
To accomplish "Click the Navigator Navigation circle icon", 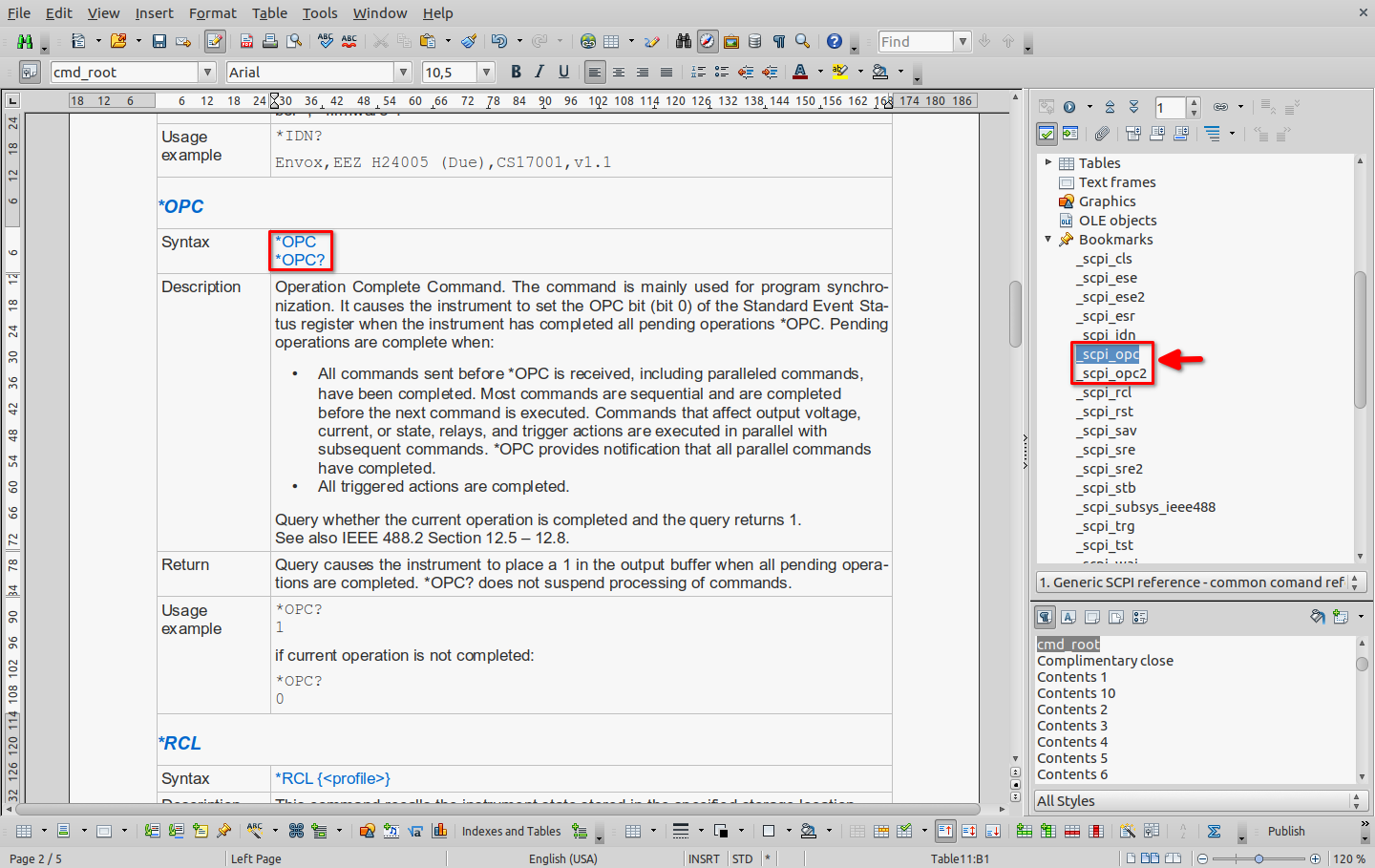I will coord(1069,107).
